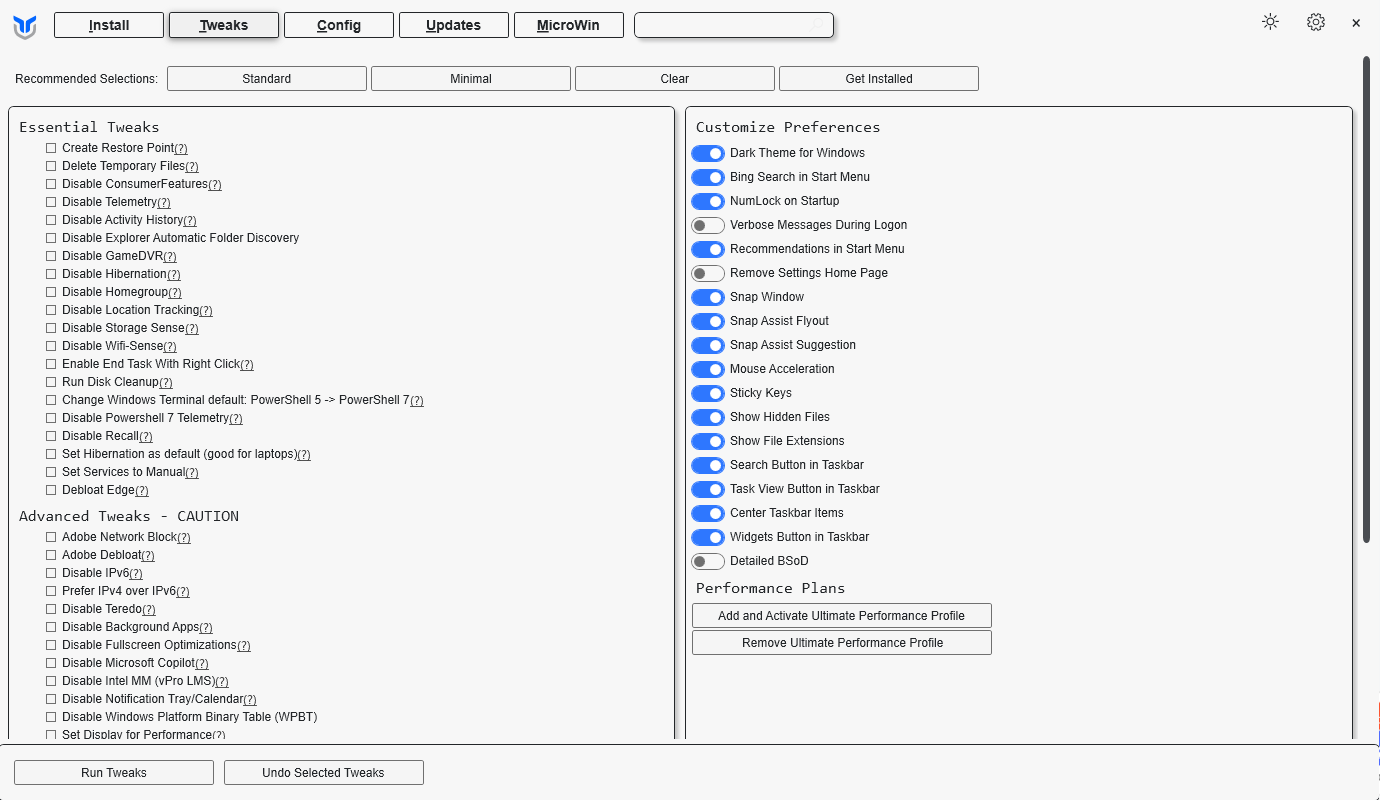Check Disable IPv6 box
The height and width of the screenshot is (800, 1380).
tap(51, 573)
